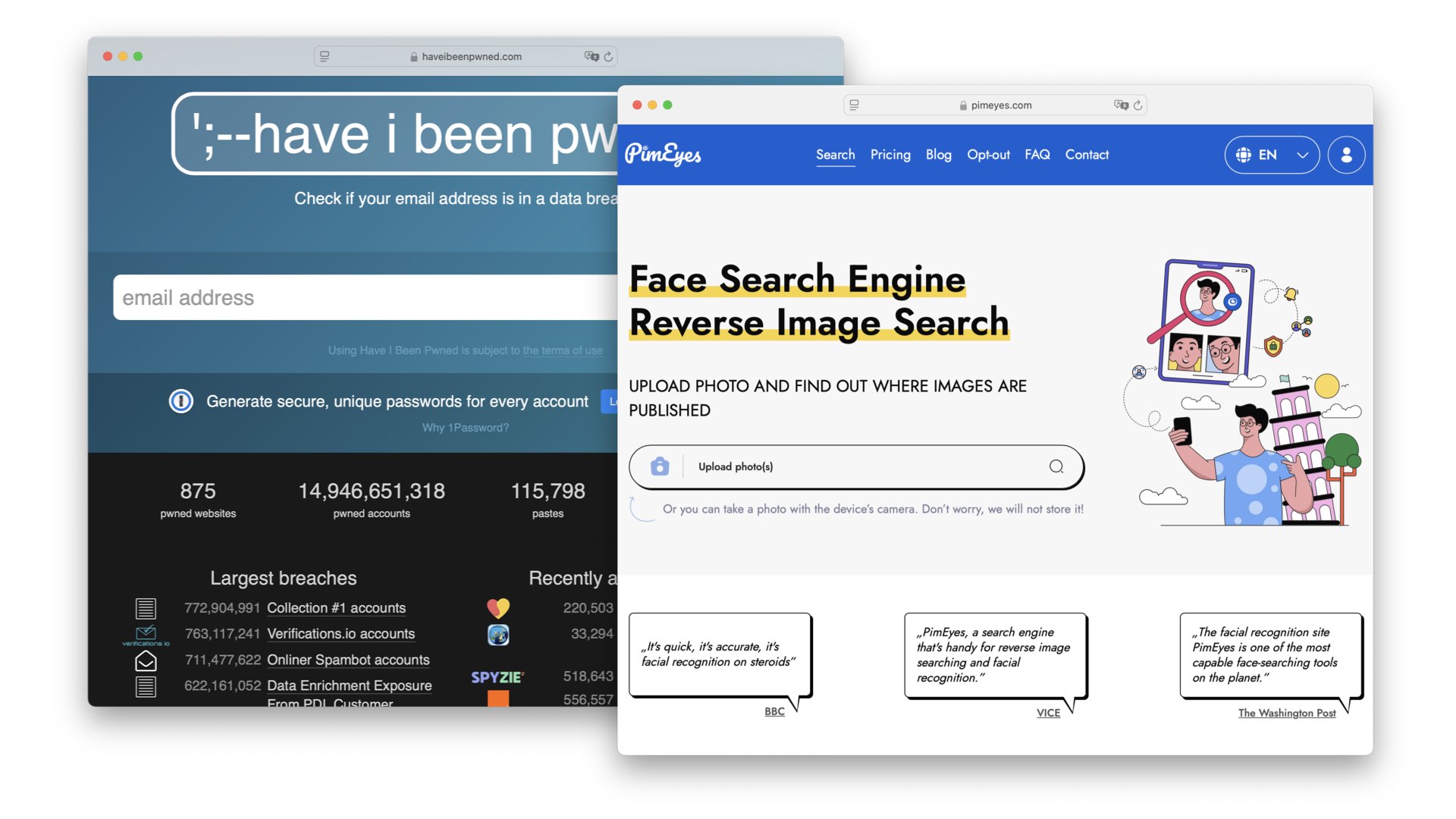1456x819 pixels.
Task: Click the '220,503' recently added count
Action: [x=588, y=608]
